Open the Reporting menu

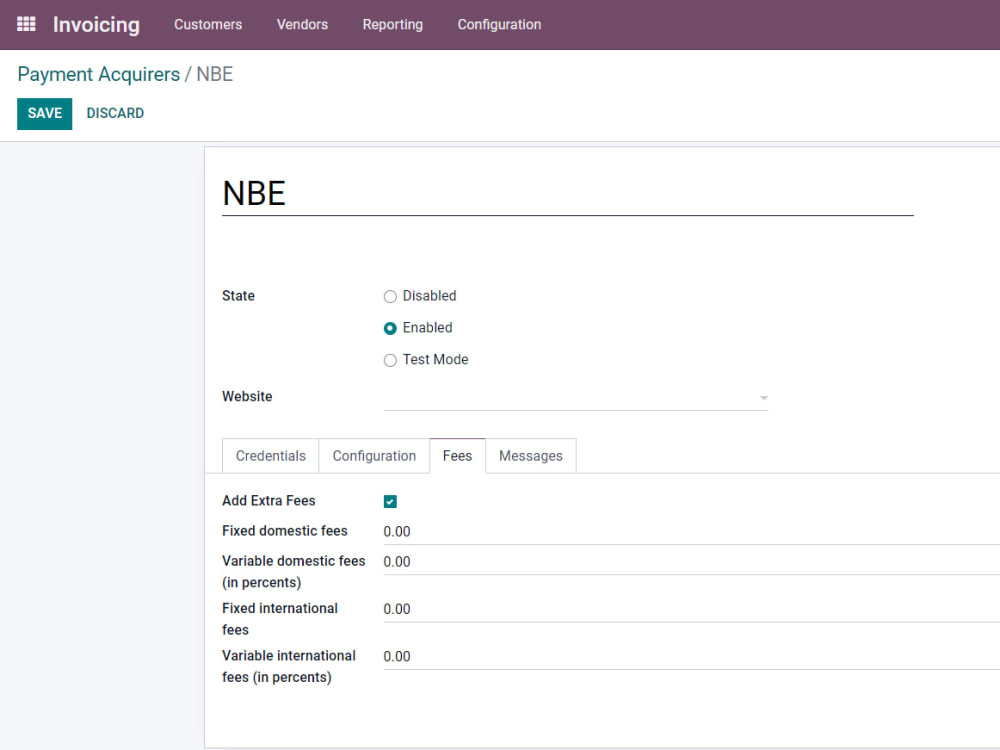click(x=392, y=24)
